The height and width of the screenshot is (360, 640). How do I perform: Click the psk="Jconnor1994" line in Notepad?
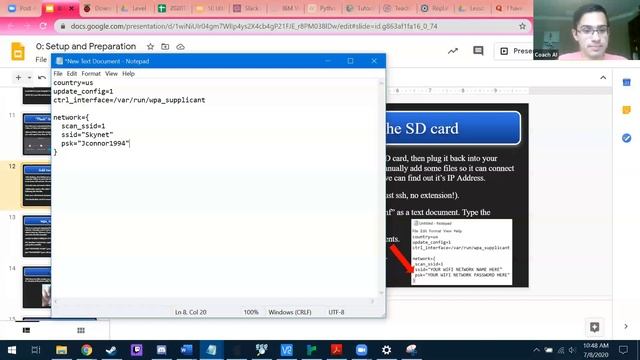point(95,143)
